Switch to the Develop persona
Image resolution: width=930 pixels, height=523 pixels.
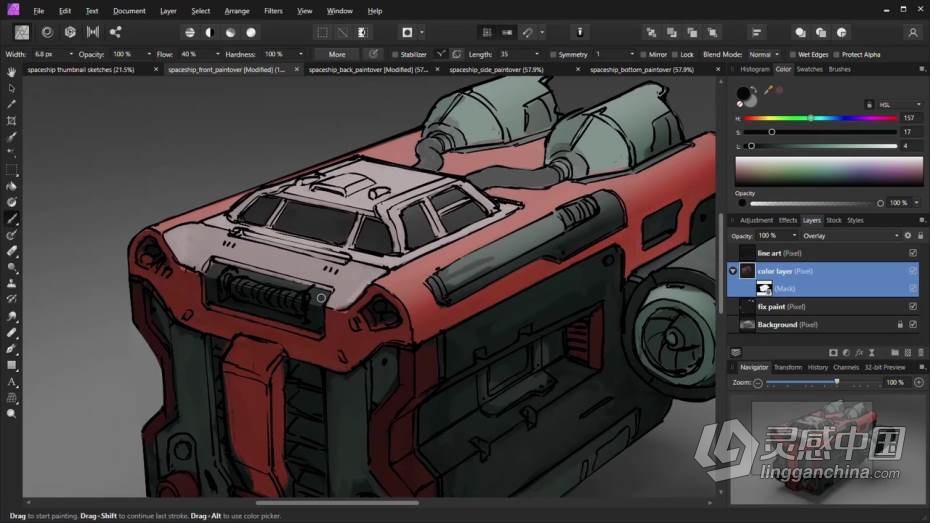click(x=70, y=32)
